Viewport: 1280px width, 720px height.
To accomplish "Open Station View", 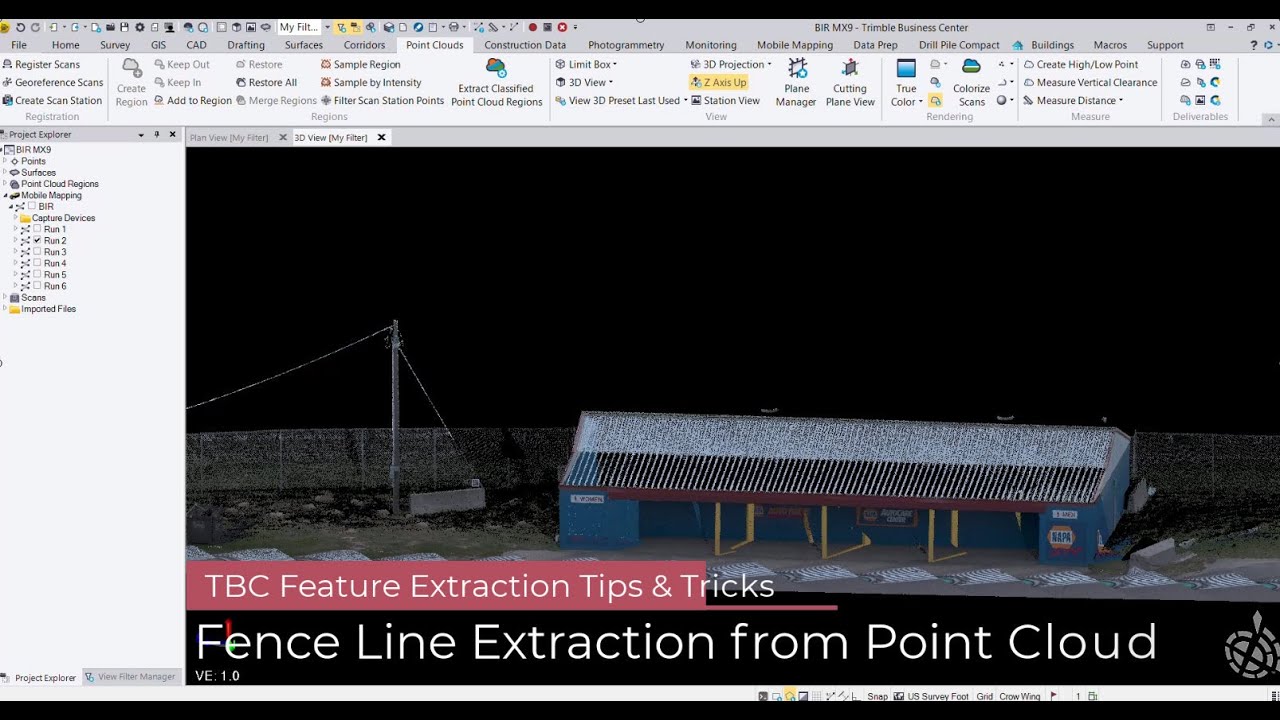I will pos(725,100).
